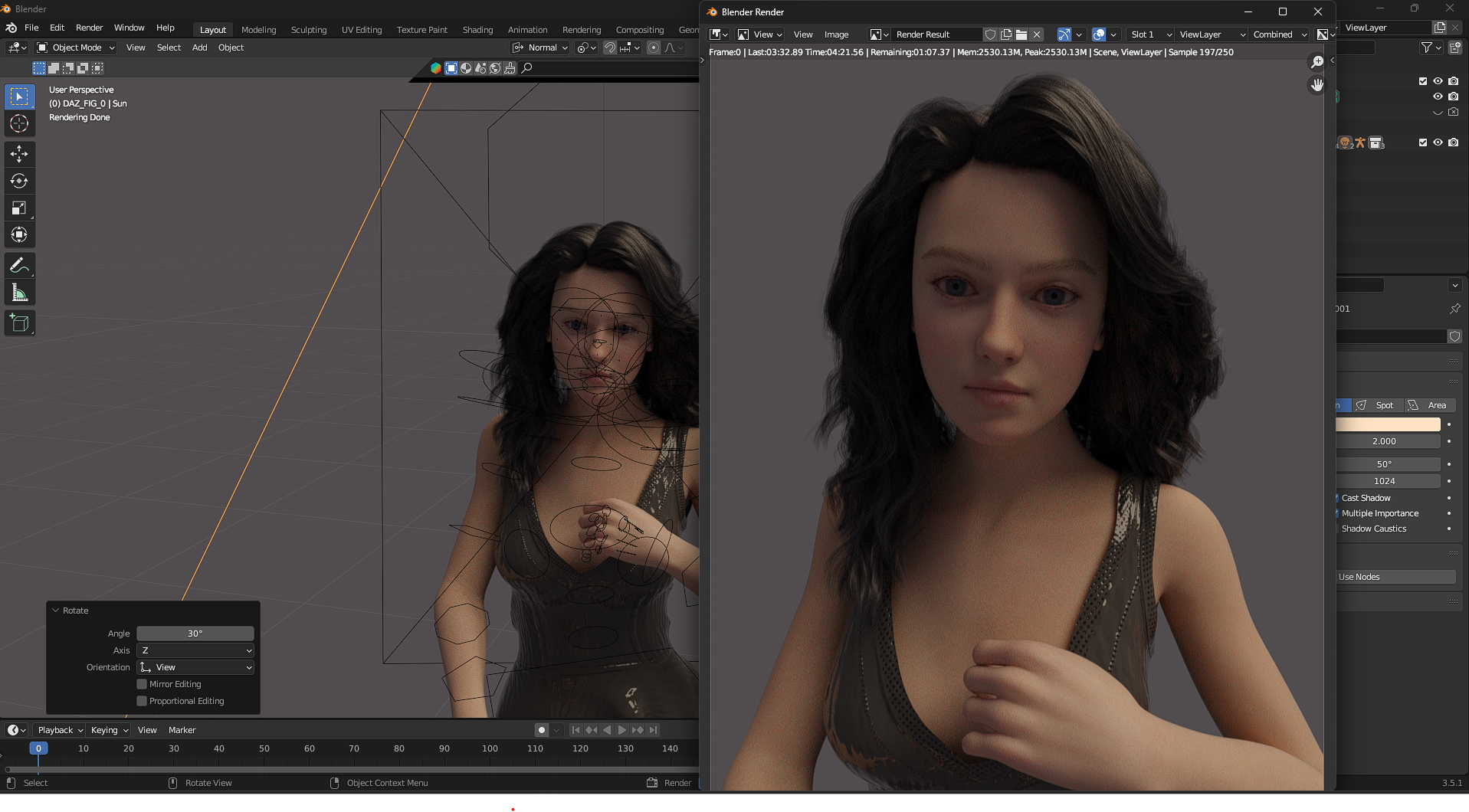The image size is (1469, 812).
Task: Create new image with the copy icon
Action: (x=1005, y=34)
